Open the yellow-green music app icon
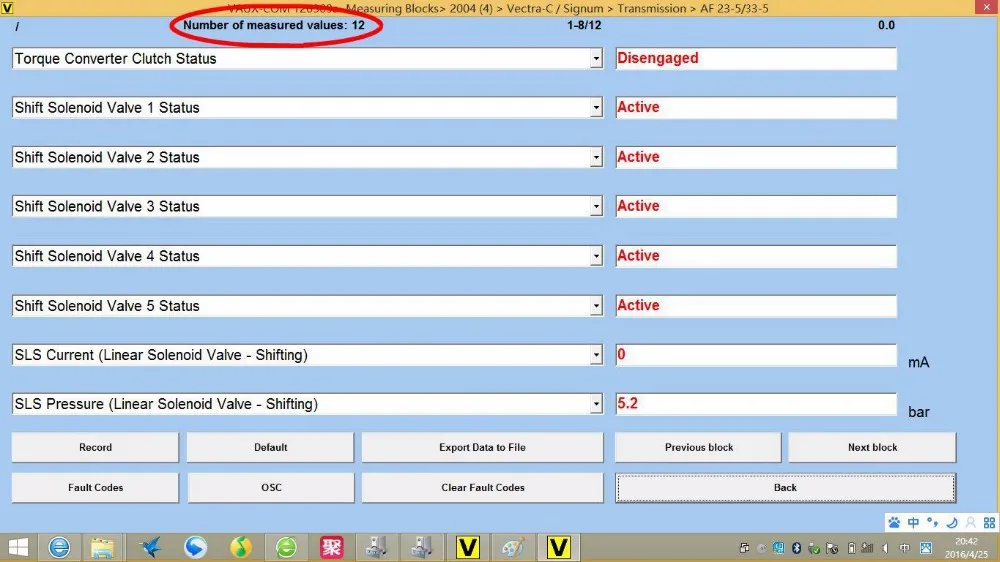The width and height of the screenshot is (1000, 562). pos(240,547)
